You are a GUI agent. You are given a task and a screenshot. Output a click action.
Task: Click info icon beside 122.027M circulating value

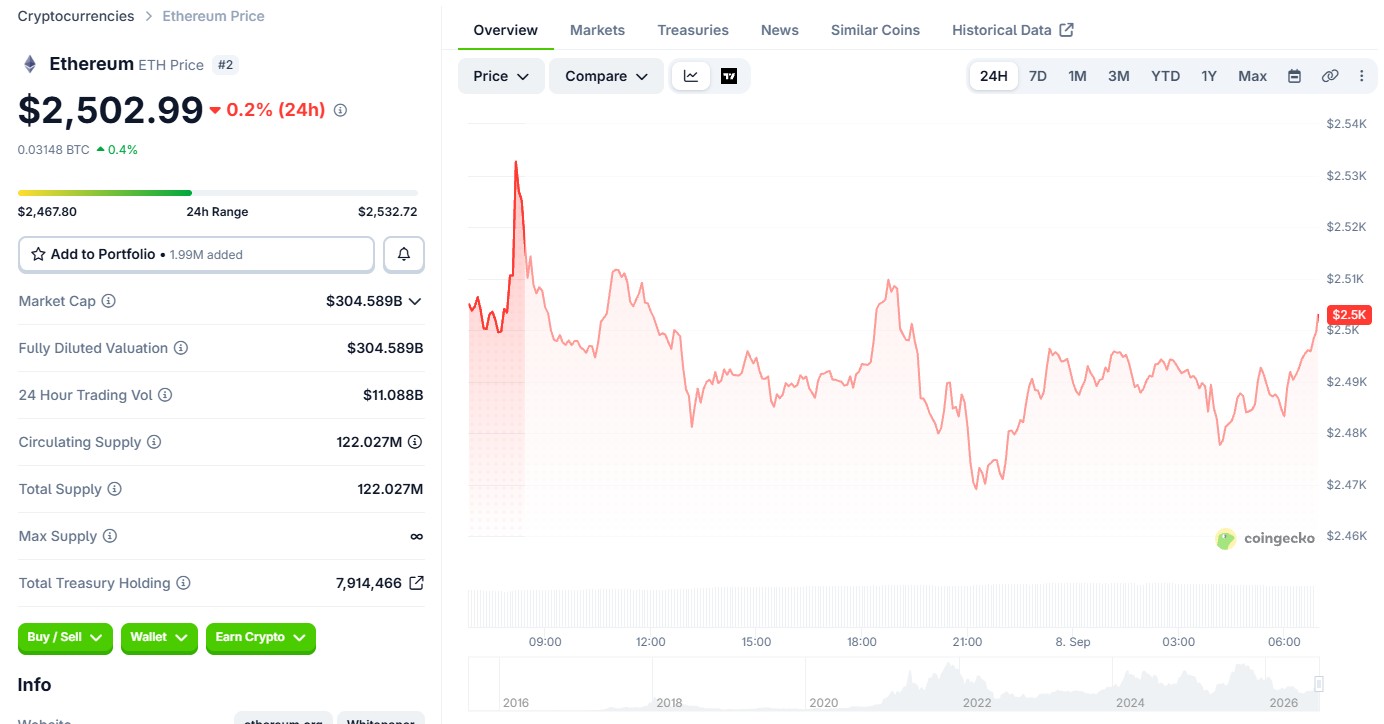[415, 442]
